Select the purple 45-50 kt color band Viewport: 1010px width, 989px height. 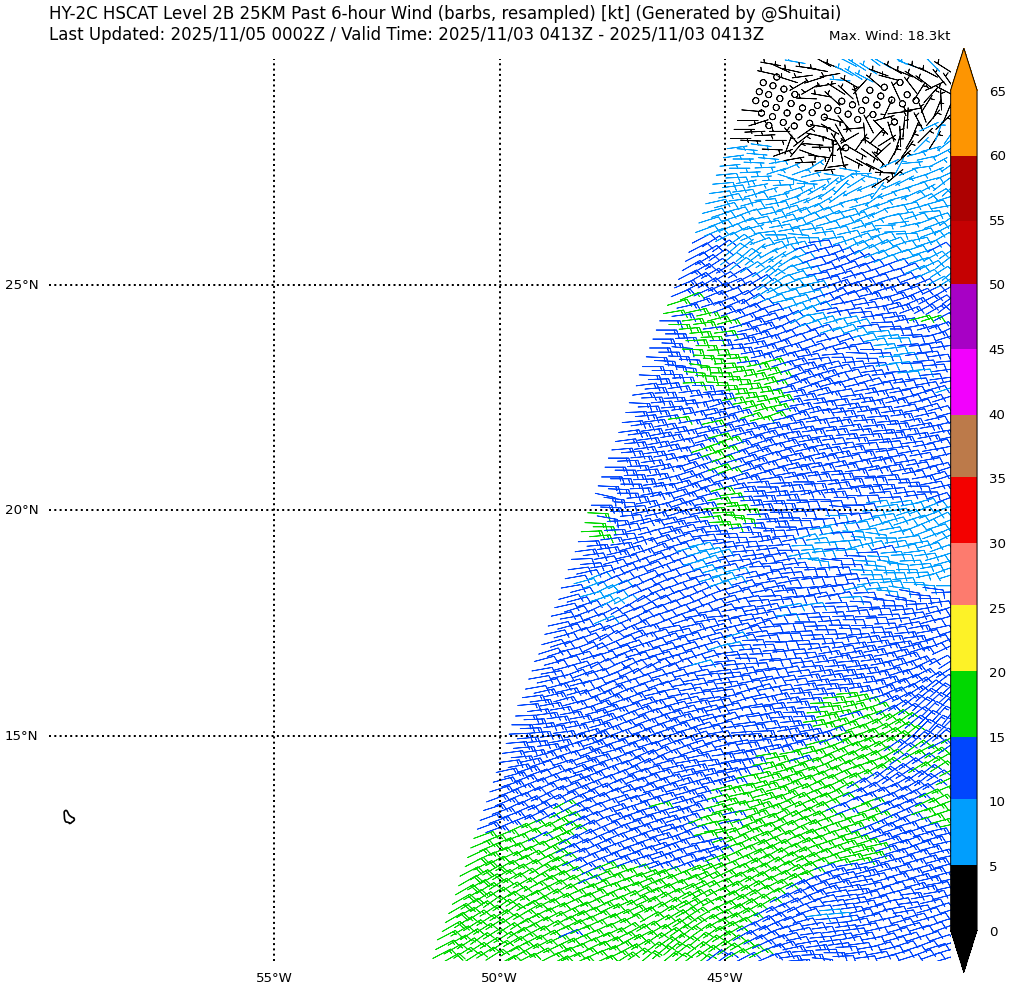[963, 317]
